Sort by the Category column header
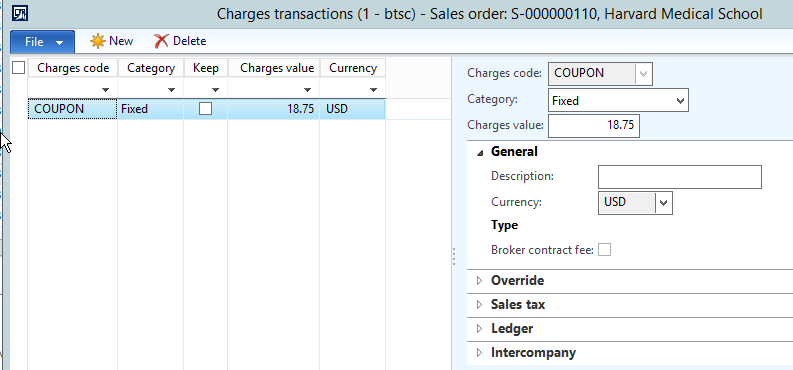Viewport: 793px width, 370px height. click(151, 68)
